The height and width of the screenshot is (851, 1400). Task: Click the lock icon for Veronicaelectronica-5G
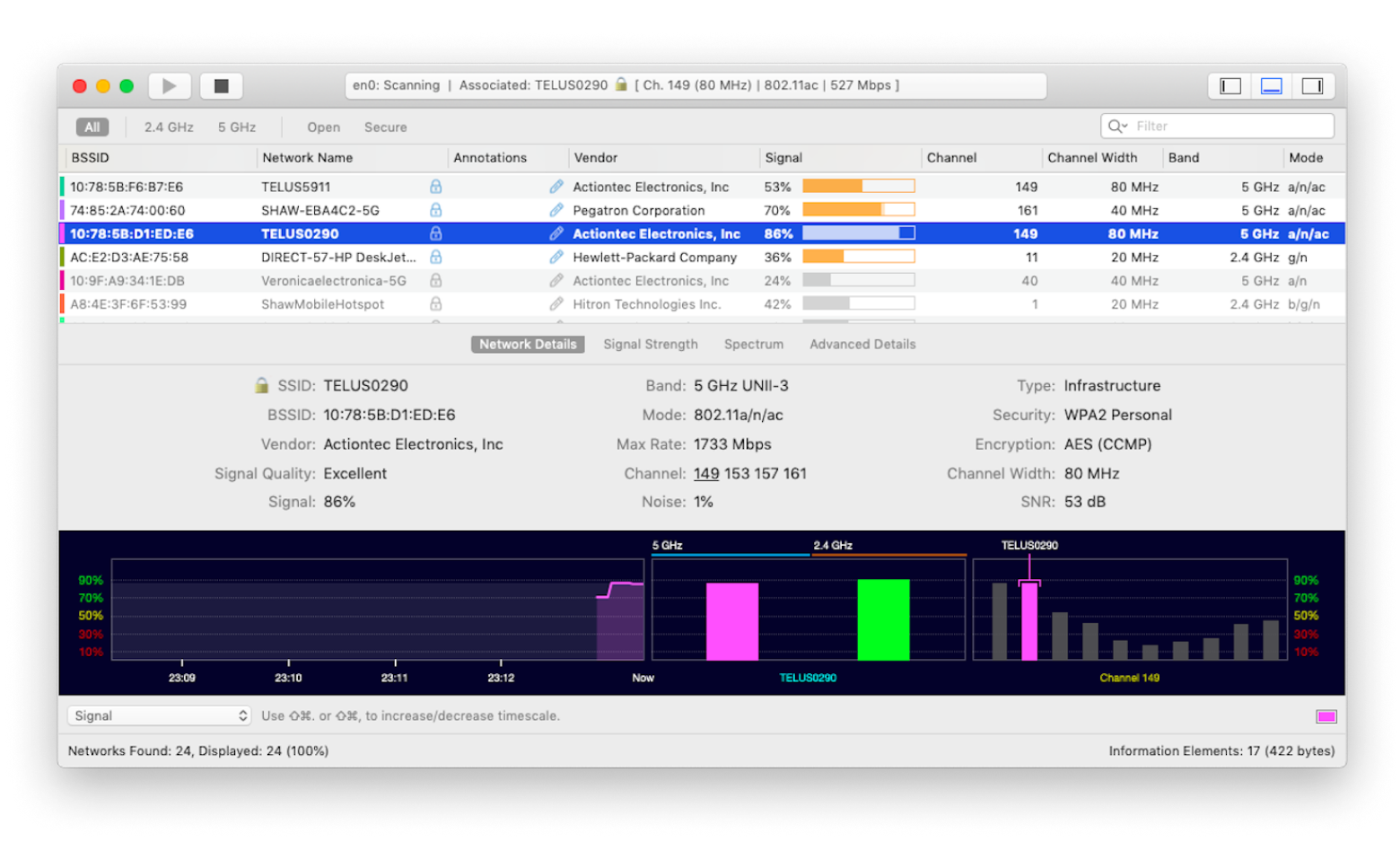(435, 280)
